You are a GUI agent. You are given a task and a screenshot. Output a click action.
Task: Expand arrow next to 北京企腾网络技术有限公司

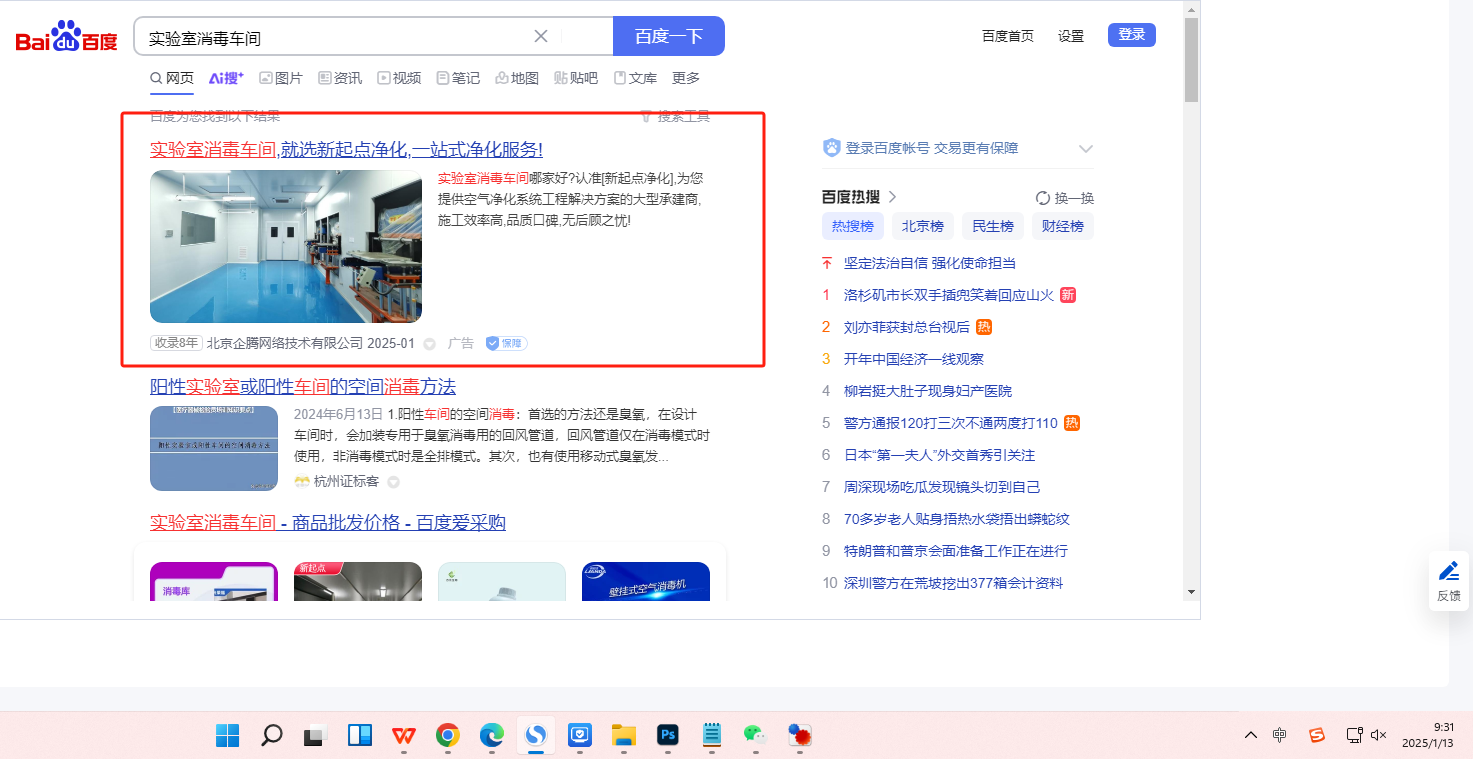[430, 344]
